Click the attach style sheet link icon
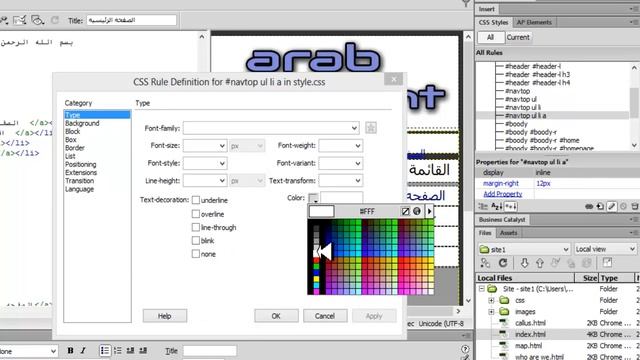Image resolution: width=640 pixels, height=360 pixels. pyautogui.click(x=589, y=207)
